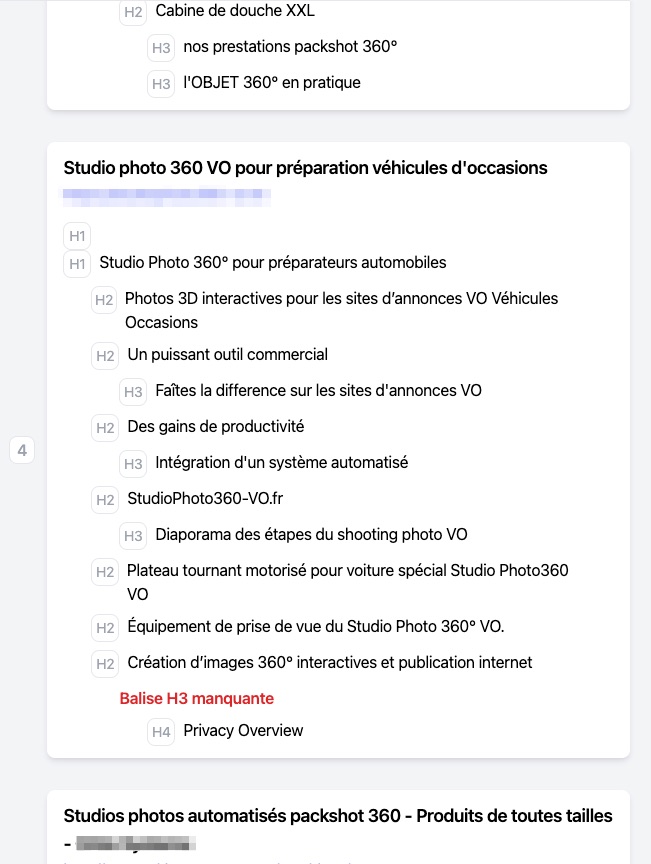
Task: Select heading Faîtes la difference sur les sites
Action: pos(318,390)
